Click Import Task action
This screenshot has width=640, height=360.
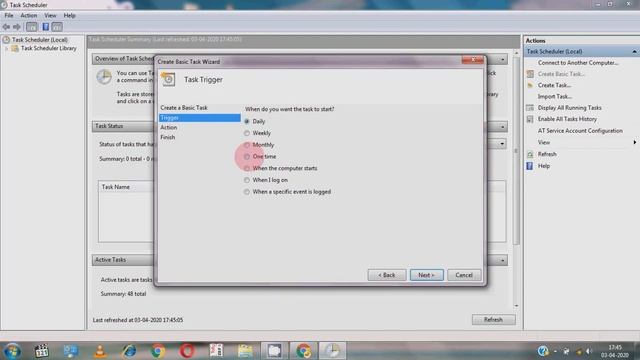pyautogui.click(x=555, y=97)
